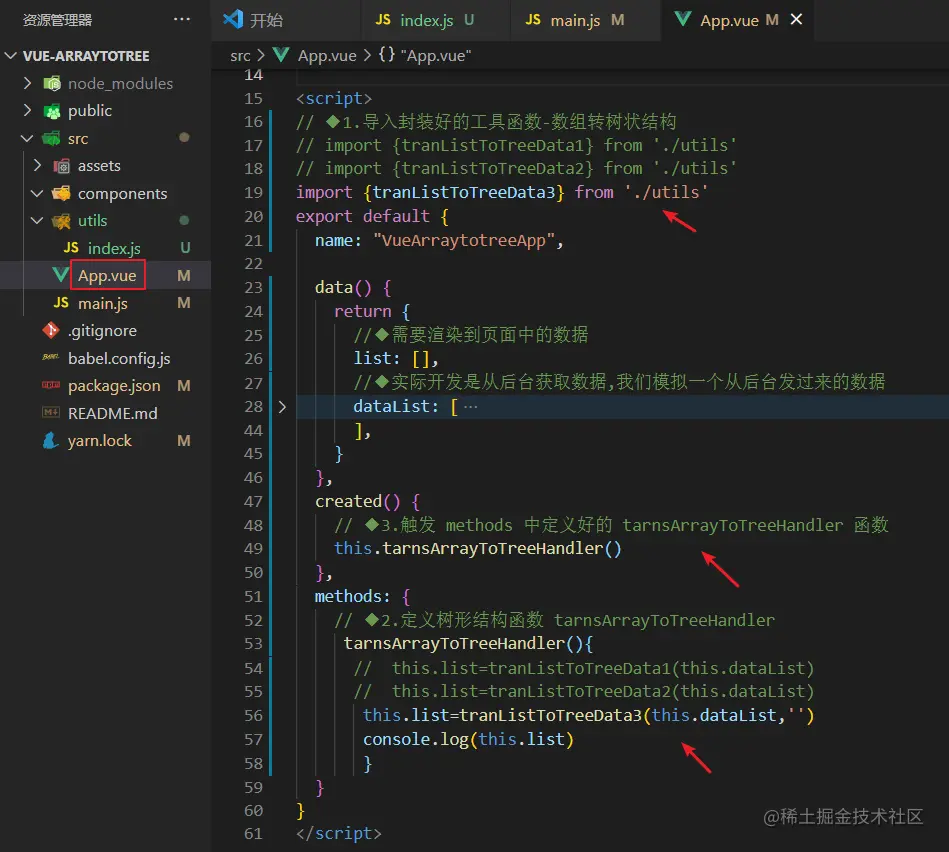Click the 资源管理器 panel title

57,20
